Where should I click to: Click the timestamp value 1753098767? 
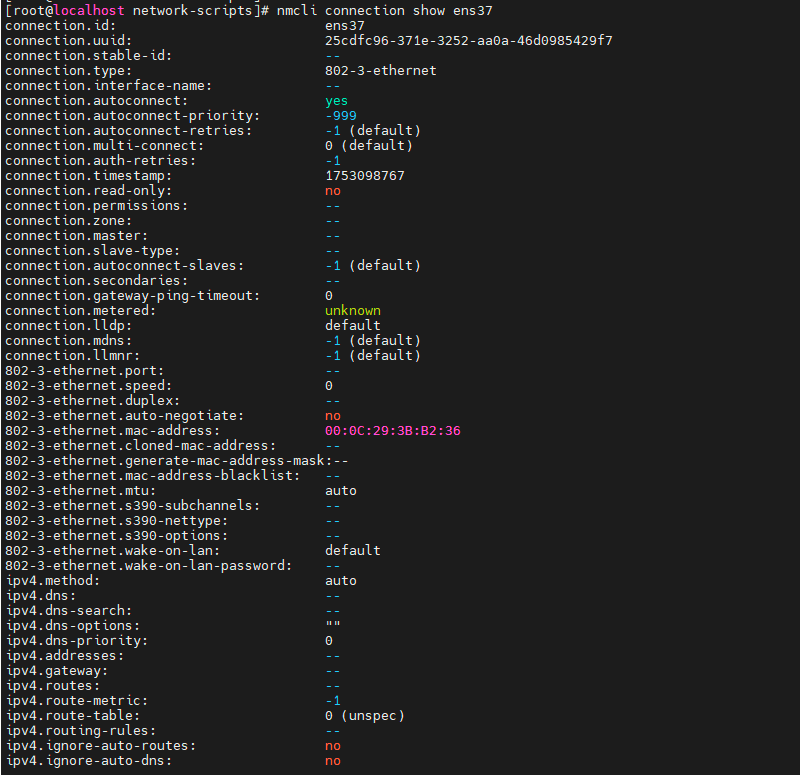click(365, 176)
